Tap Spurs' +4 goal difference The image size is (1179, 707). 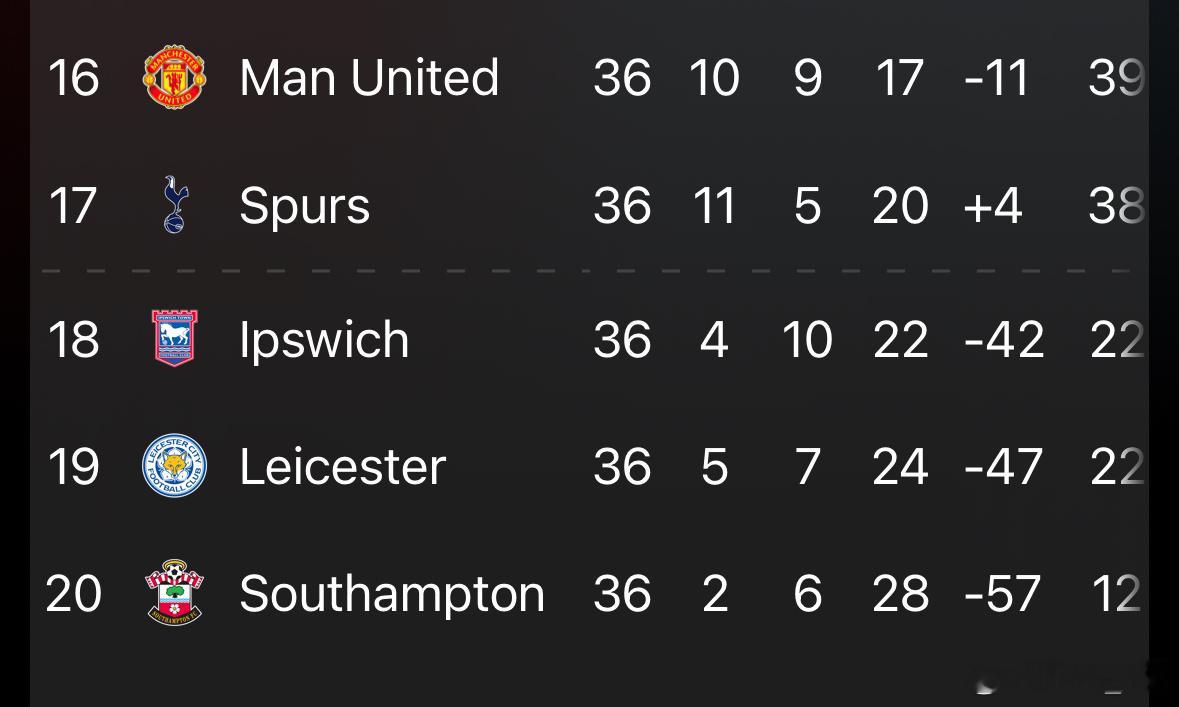tap(993, 205)
